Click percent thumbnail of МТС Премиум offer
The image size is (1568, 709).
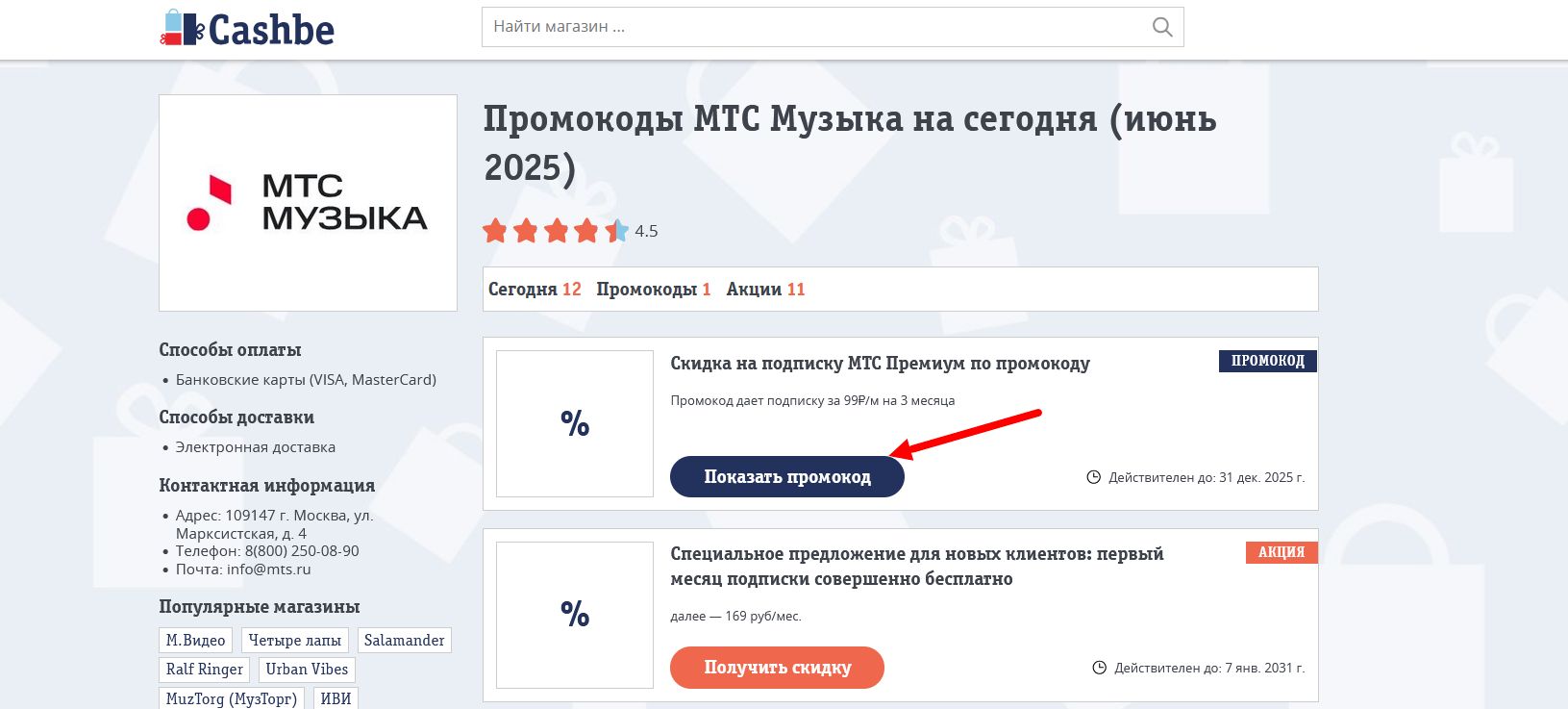pyautogui.click(x=575, y=423)
